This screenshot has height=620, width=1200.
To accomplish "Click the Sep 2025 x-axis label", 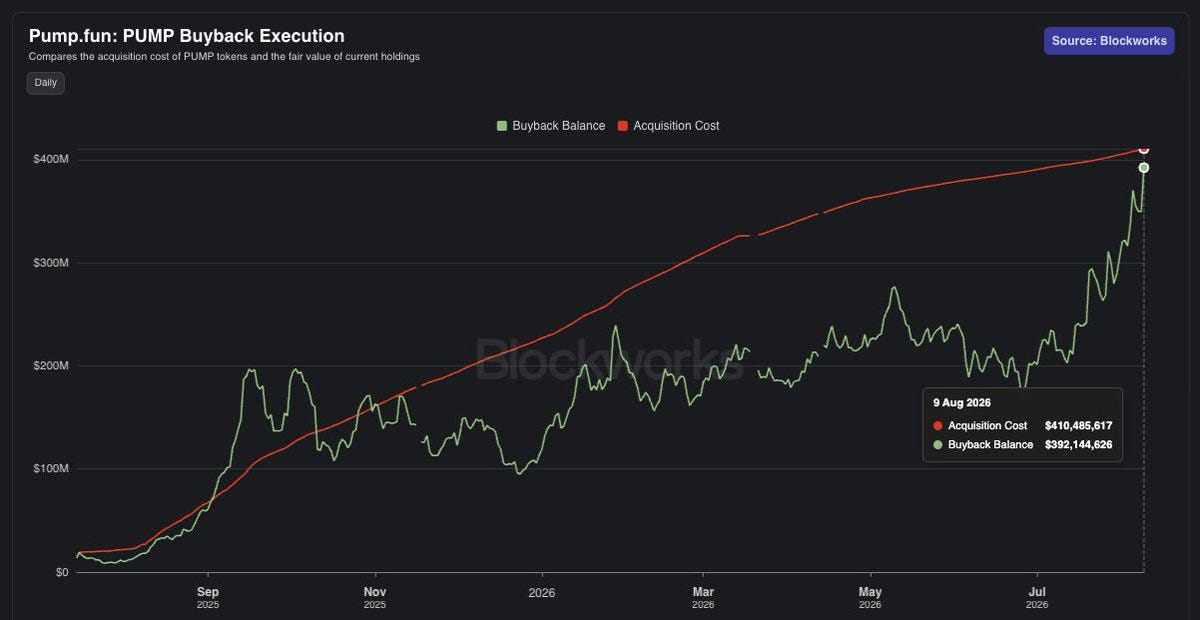I will 208,598.
